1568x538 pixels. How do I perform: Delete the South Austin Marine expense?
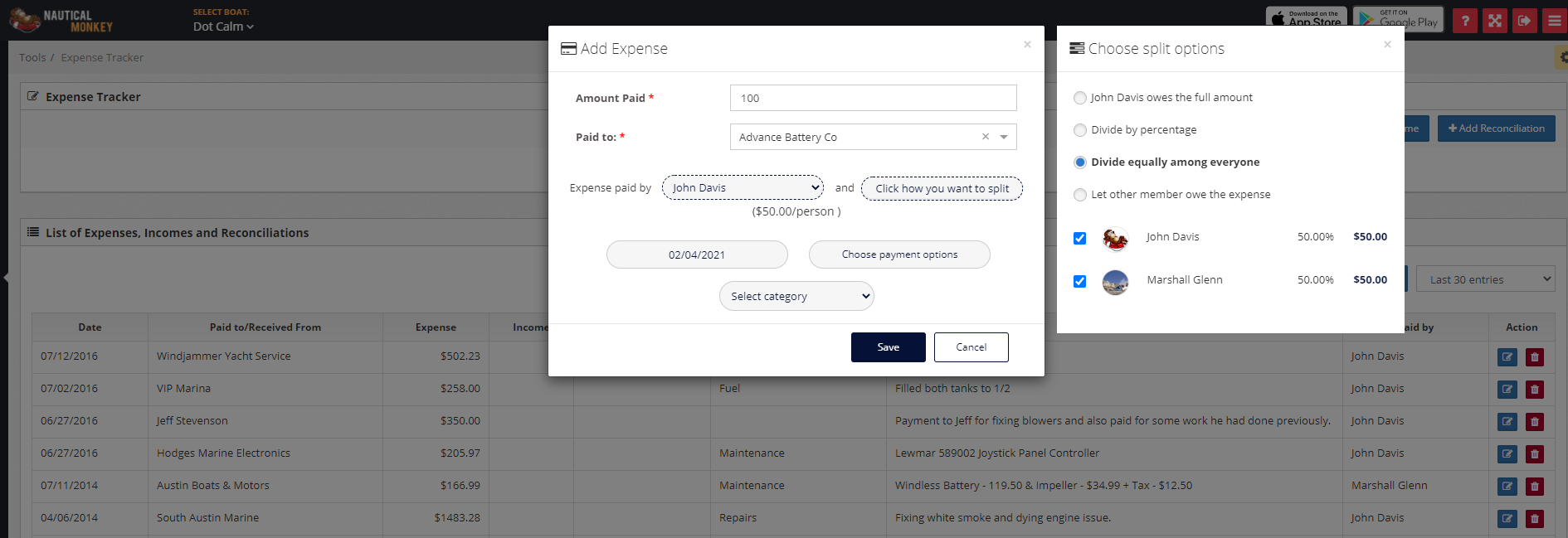coord(1535,519)
